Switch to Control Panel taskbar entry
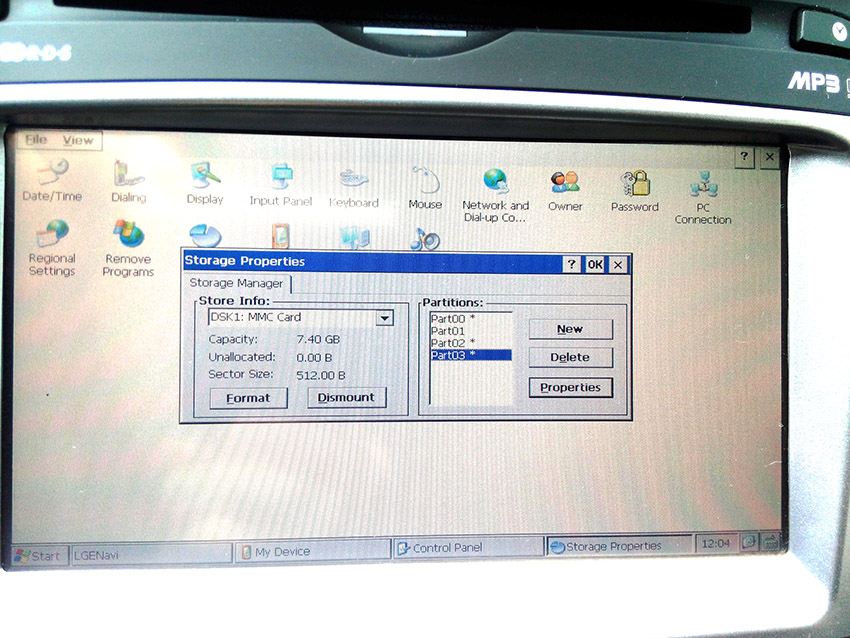 click(468, 548)
